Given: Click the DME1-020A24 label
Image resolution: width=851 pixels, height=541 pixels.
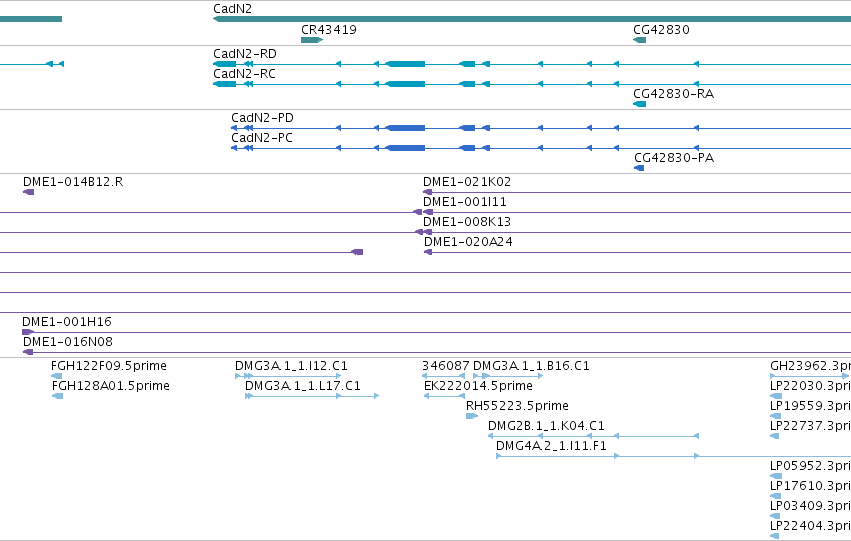Looking at the screenshot, I should pos(468,242).
